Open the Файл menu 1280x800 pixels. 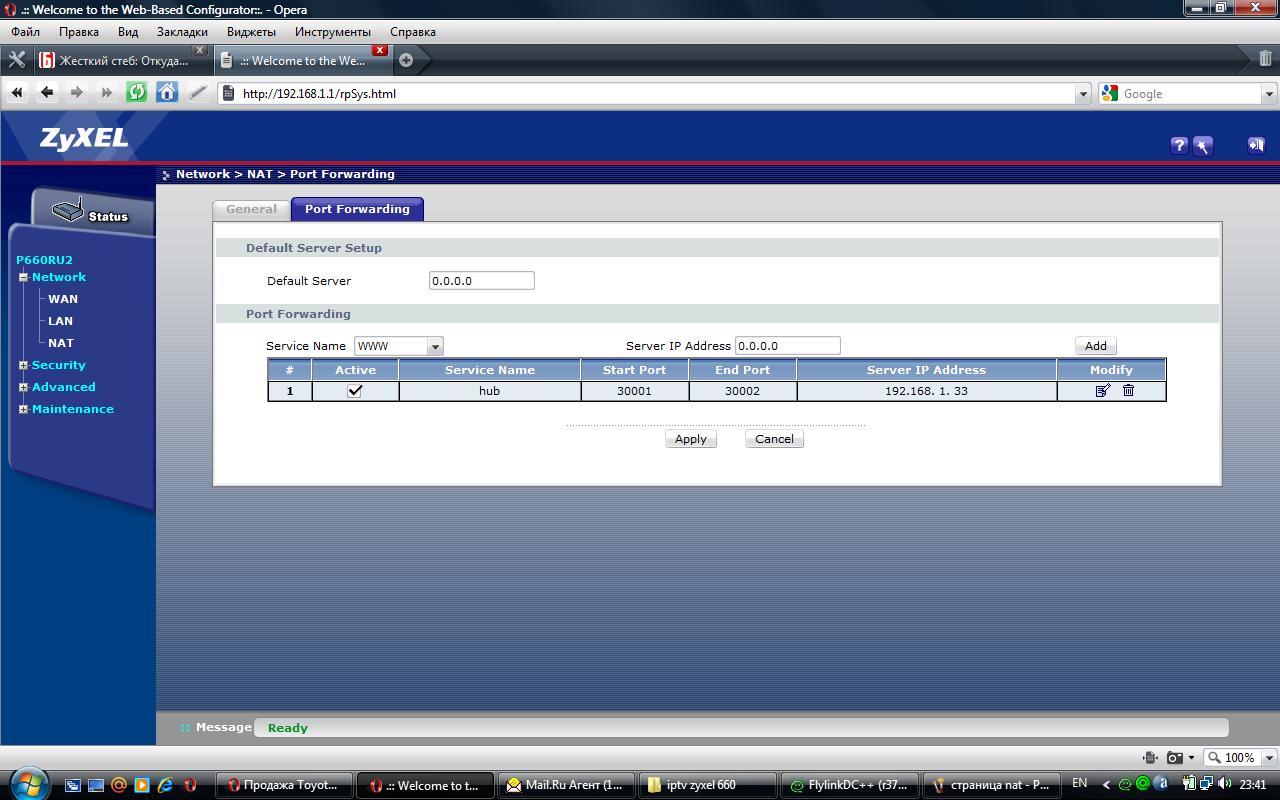[26, 31]
